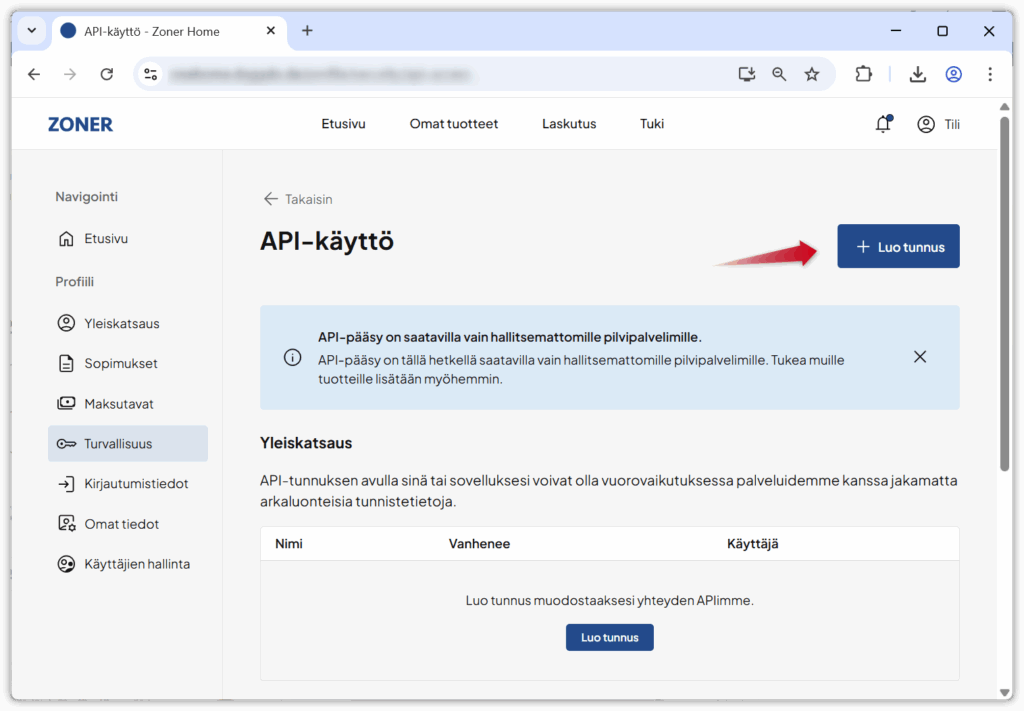
Task: Click the Etusivu home icon in sidebar
Action: tap(64, 238)
